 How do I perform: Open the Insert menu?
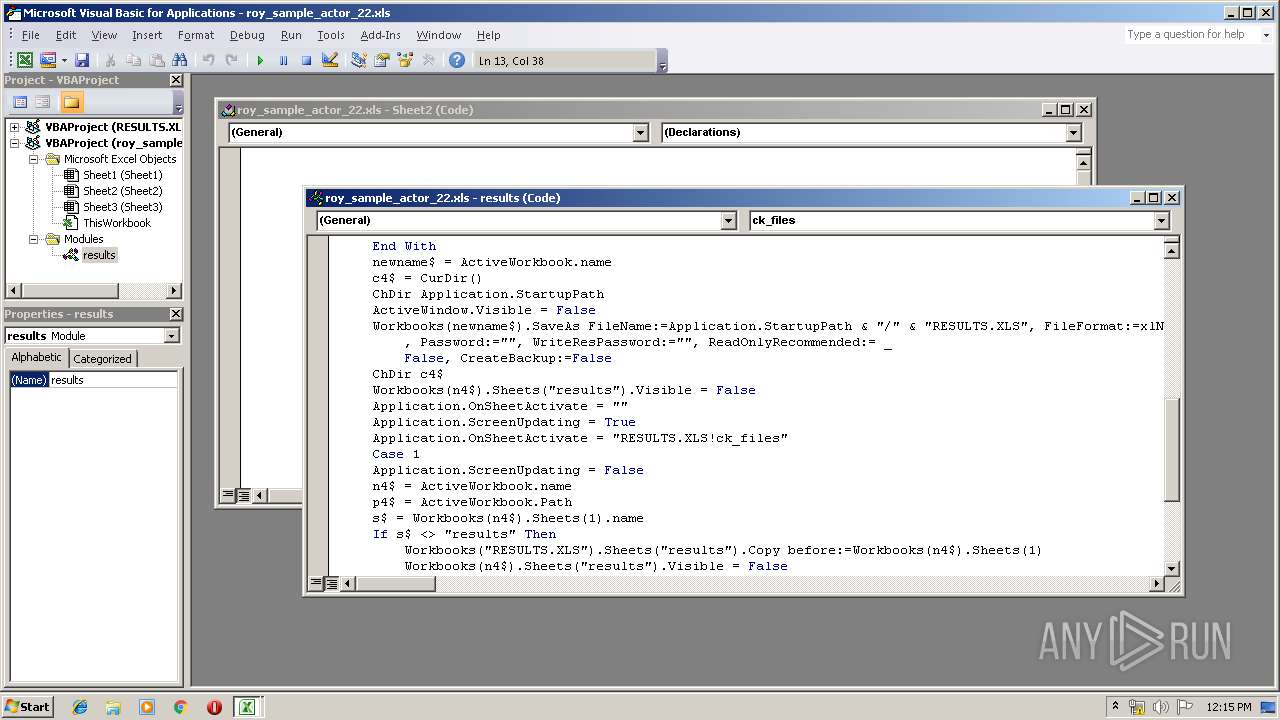pyautogui.click(x=147, y=35)
